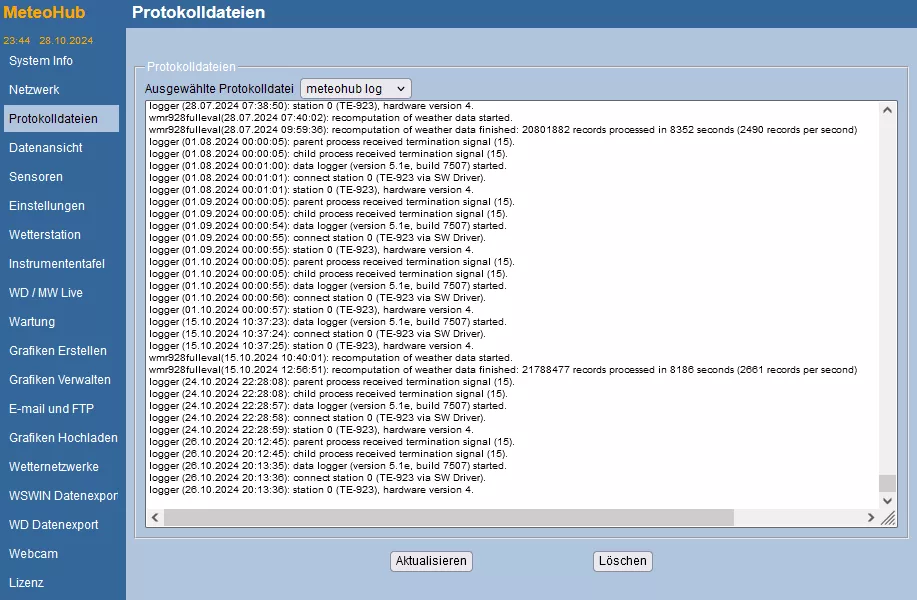Click log line 01.09.2024 00:00:55 connect station

click(x=317, y=237)
